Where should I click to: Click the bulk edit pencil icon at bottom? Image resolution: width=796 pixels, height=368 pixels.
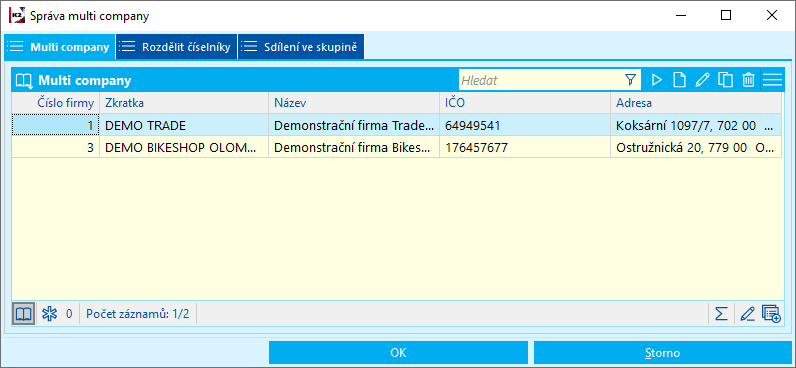[748, 314]
